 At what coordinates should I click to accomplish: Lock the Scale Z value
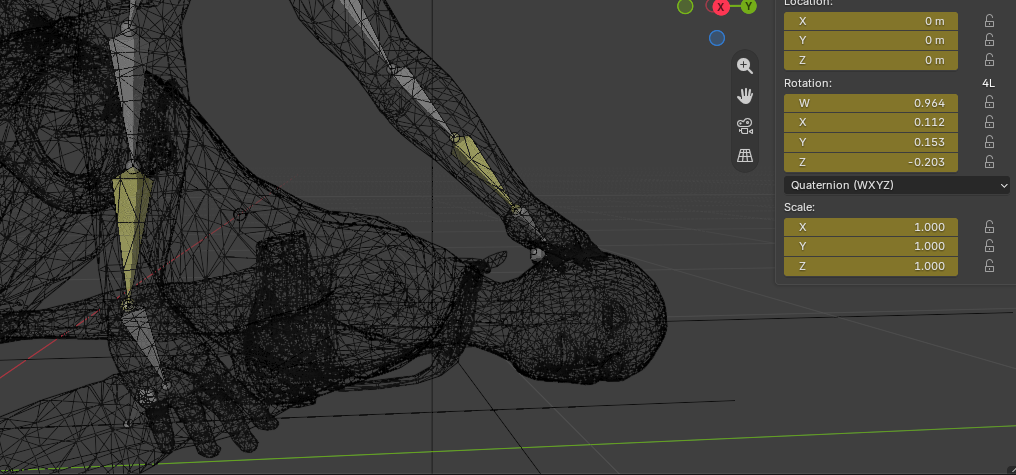pyautogui.click(x=989, y=266)
